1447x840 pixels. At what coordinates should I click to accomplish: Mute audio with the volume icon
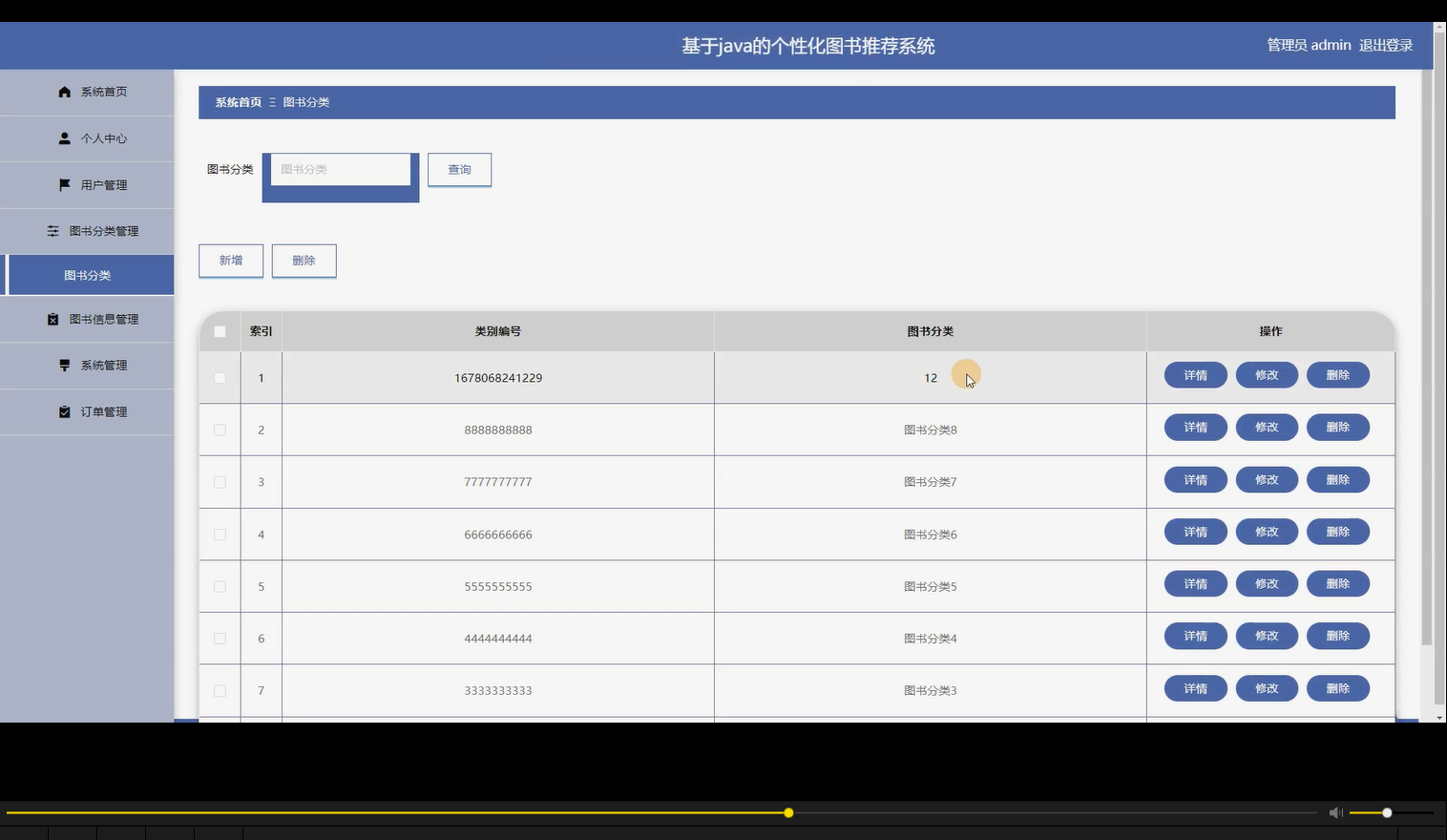point(1335,812)
